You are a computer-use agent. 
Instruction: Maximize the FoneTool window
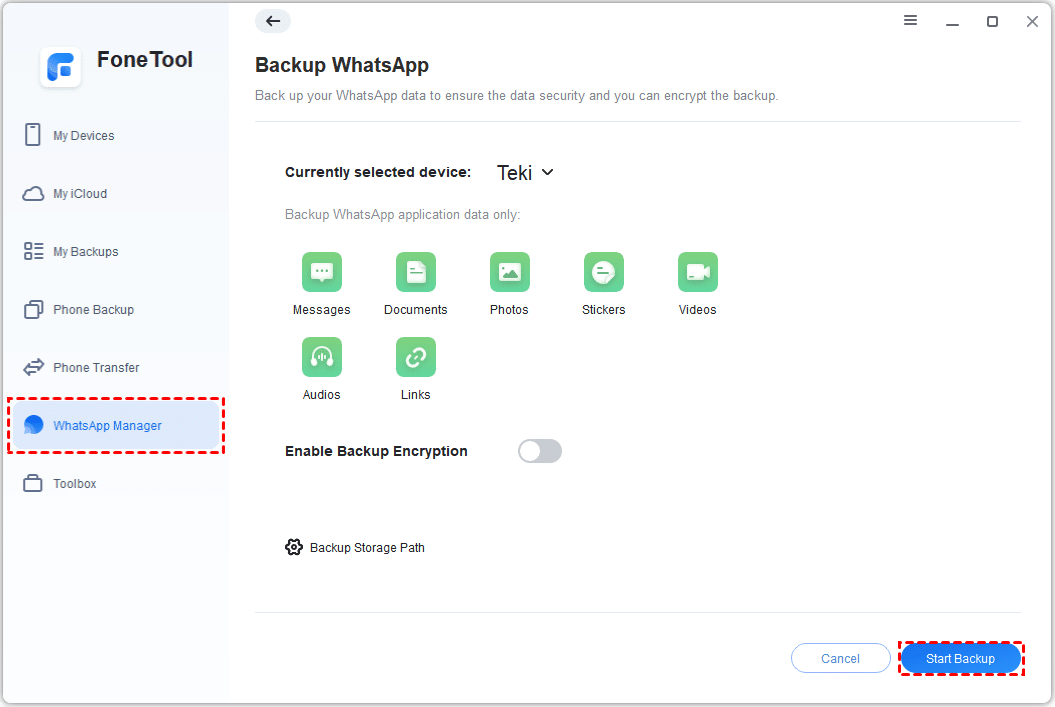pos(992,22)
